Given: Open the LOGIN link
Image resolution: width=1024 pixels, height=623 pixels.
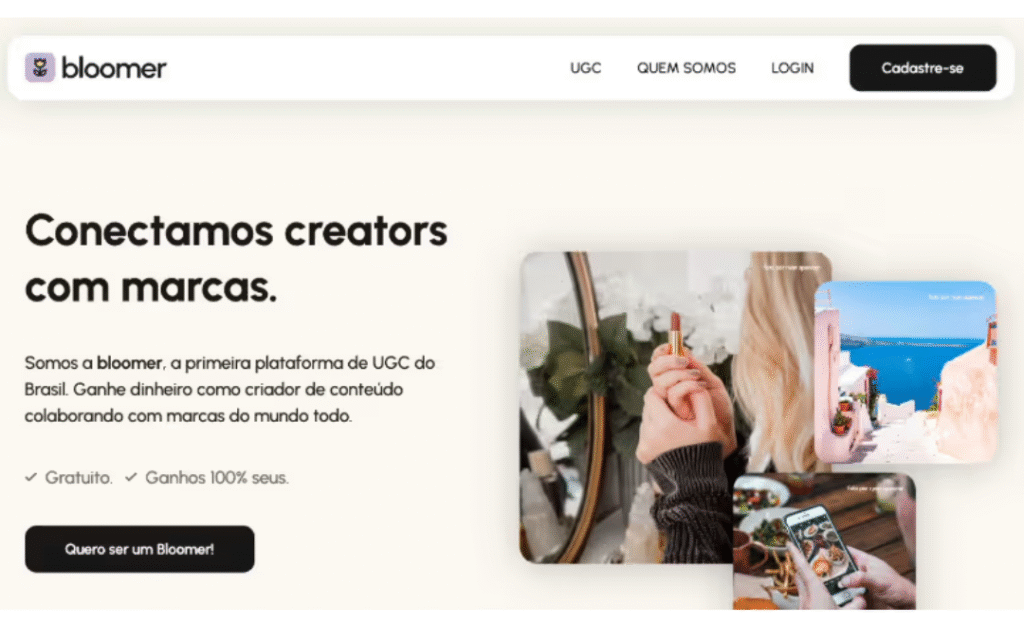Looking at the screenshot, I should click(792, 68).
